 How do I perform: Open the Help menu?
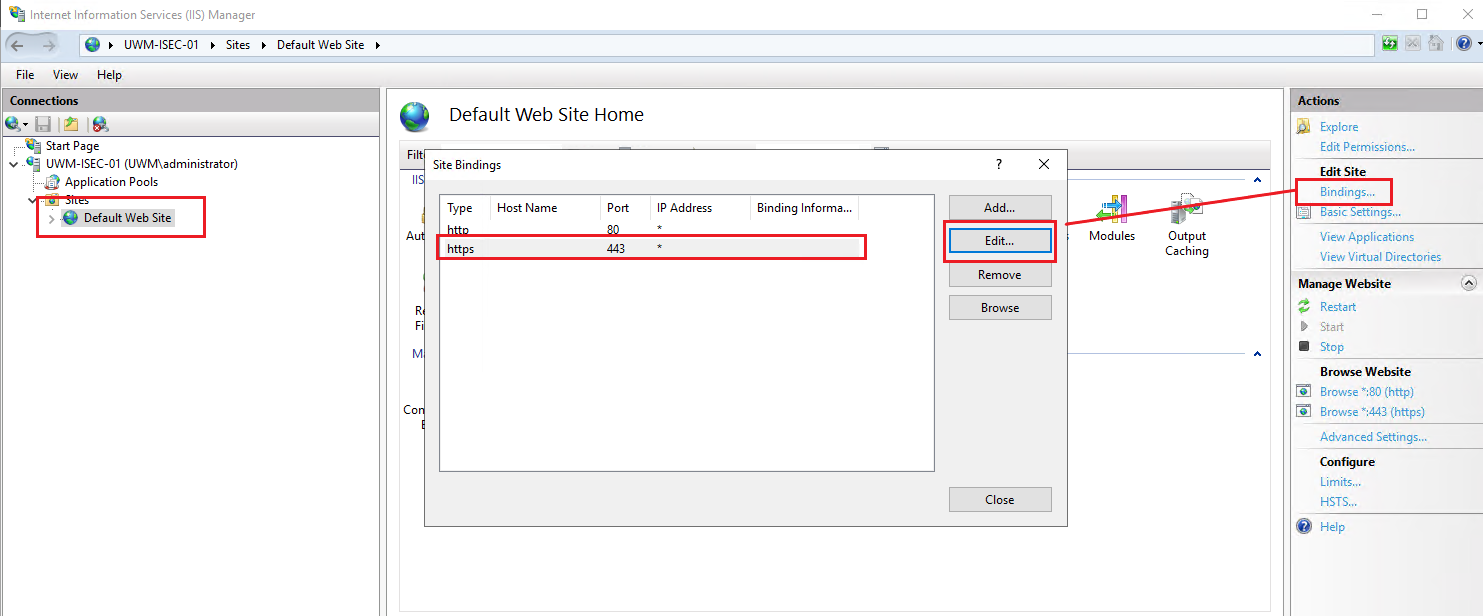[x=109, y=74]
